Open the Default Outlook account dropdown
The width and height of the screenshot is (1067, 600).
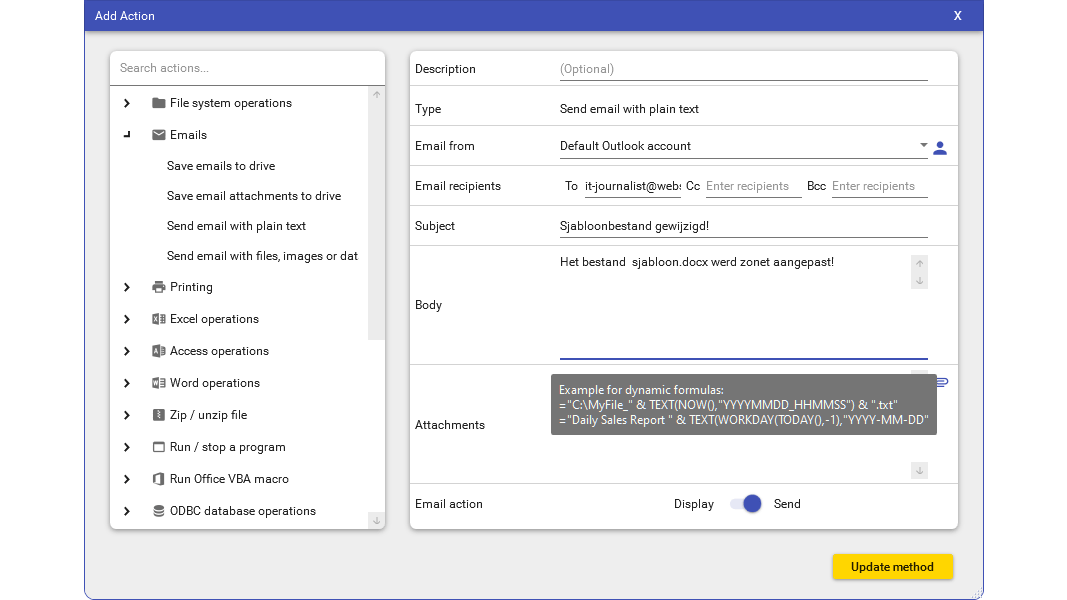pos(923,146)
